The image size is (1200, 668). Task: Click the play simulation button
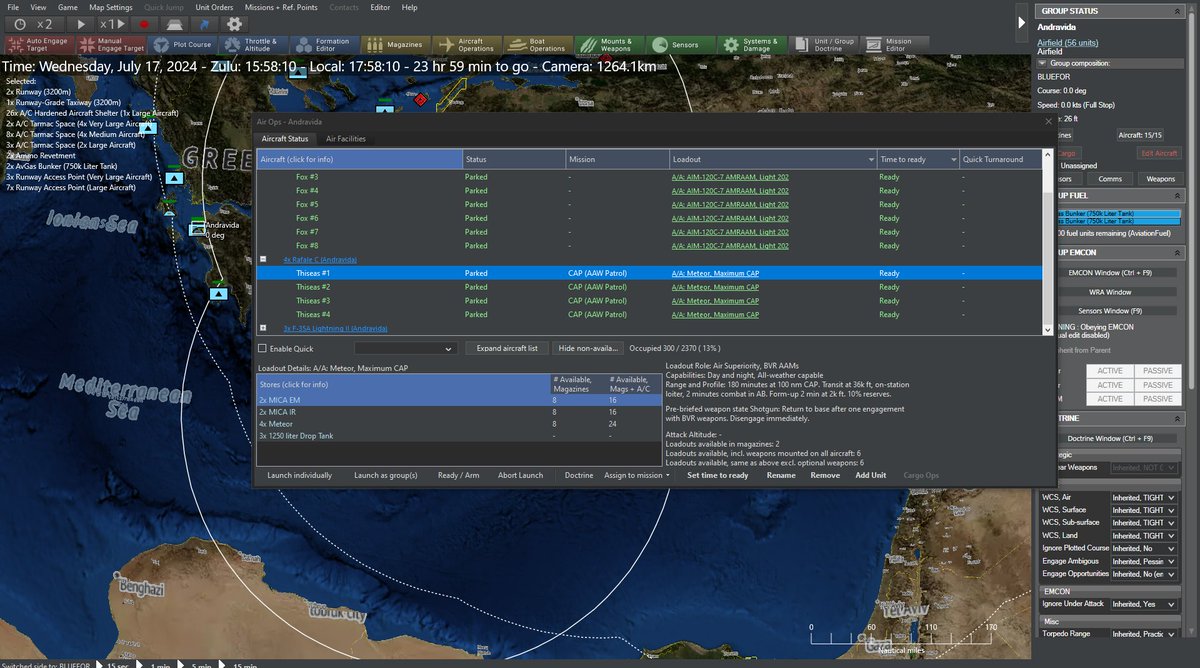pyautogui.click(x=81, y=23)
